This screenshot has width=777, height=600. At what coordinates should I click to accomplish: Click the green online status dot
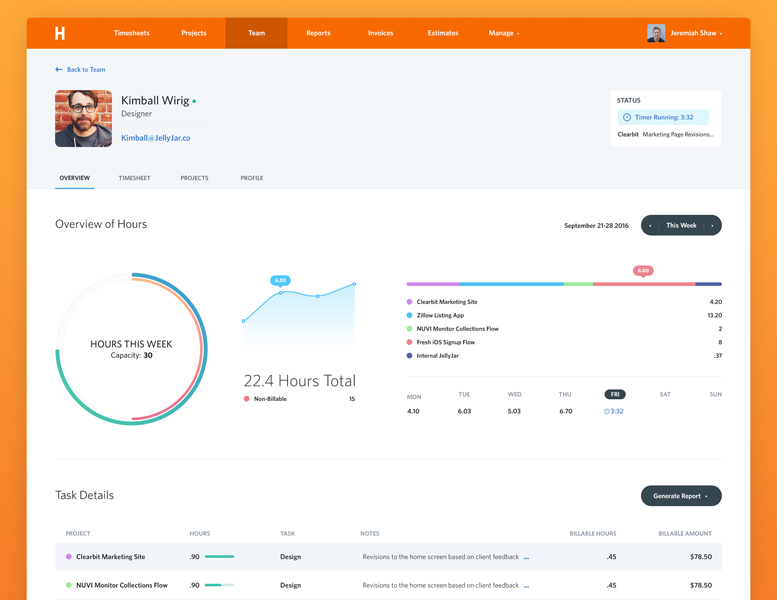tap(194, 101)
